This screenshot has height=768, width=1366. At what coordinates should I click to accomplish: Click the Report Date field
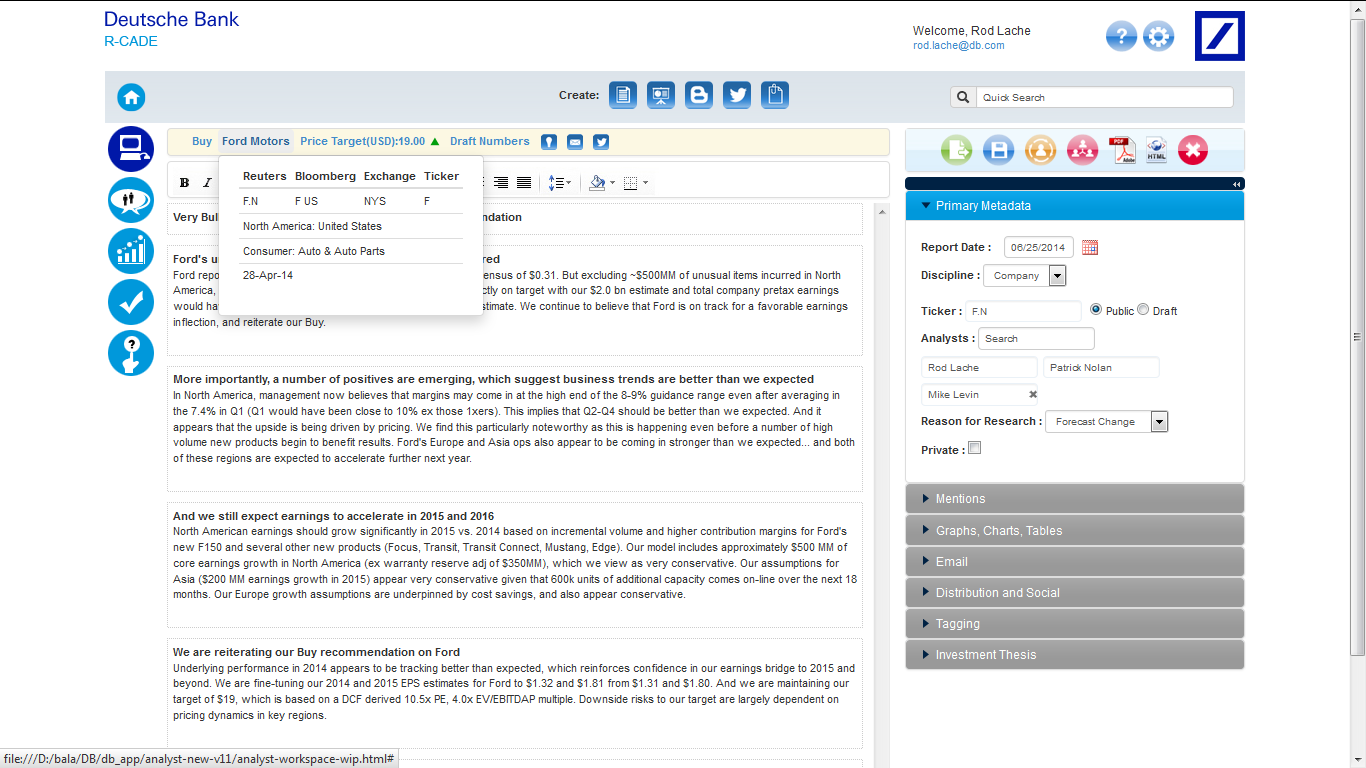(x=1039, y=247)
